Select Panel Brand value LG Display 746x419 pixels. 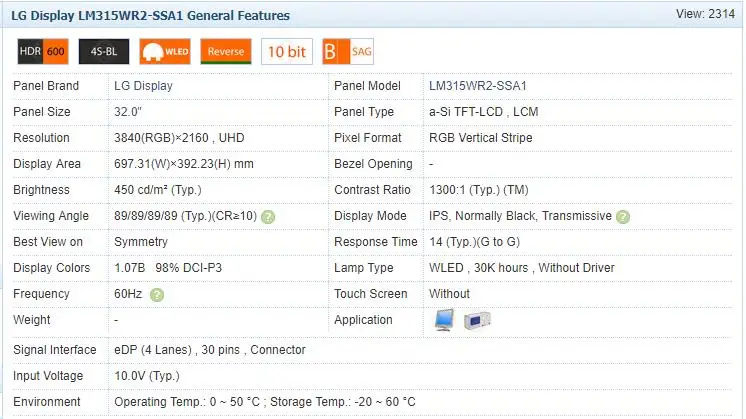click(143, 86)
